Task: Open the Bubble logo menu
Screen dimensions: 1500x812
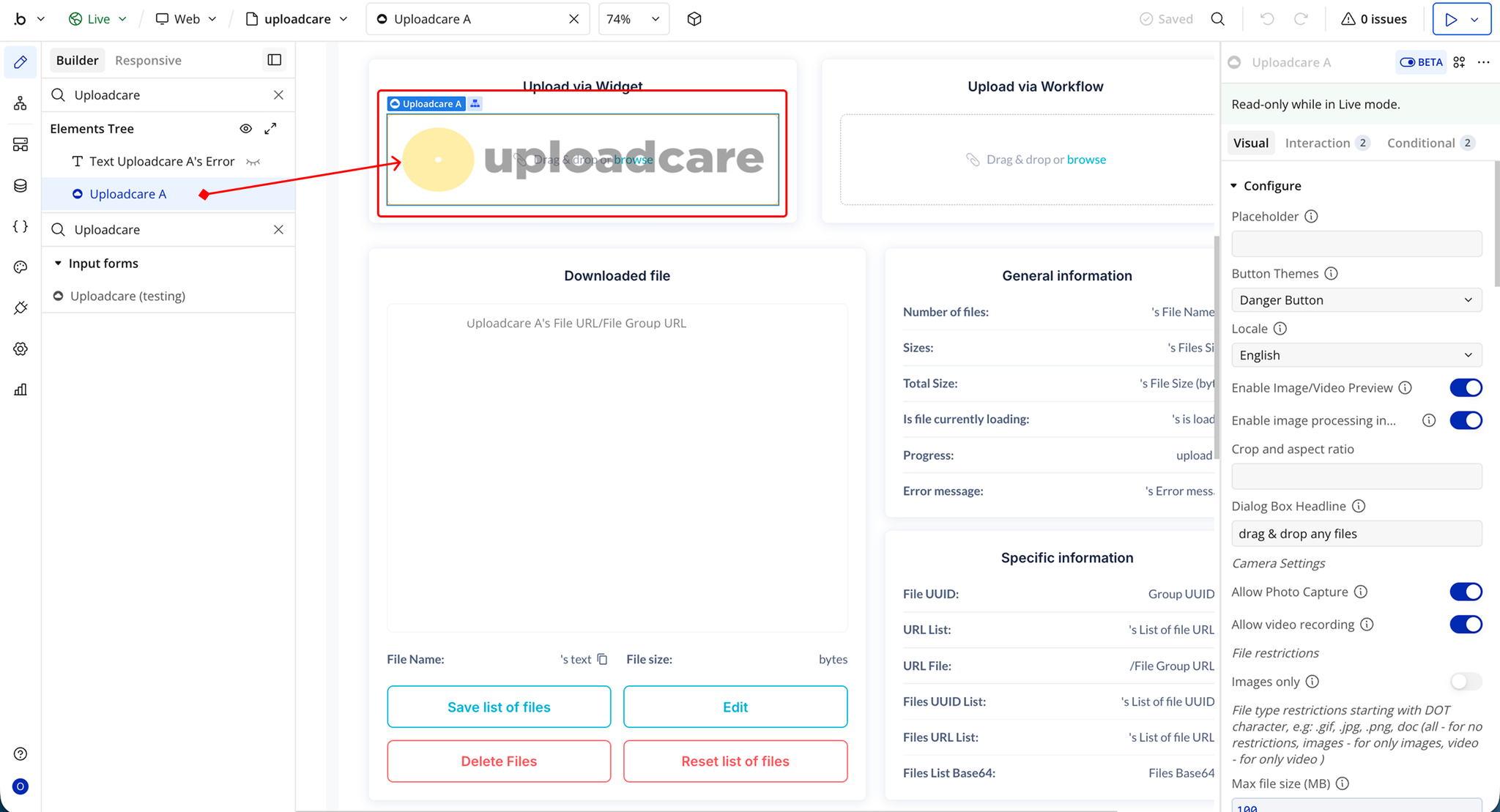Action: [x=29, y=19]
